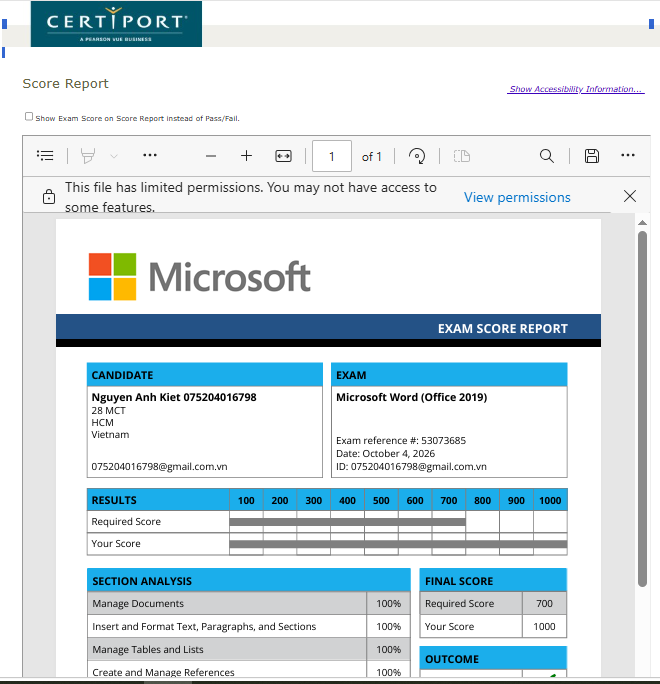The image size is (660, 684).
Task: Expand the highlight tool dropdown arrow
Action: 114,156
